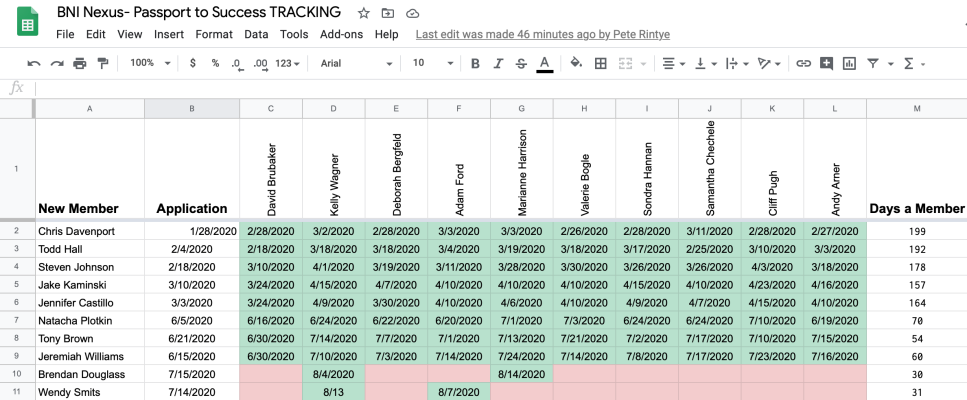Redo the last action
This screenshot has width=967, height=400.
pos(57,63)
